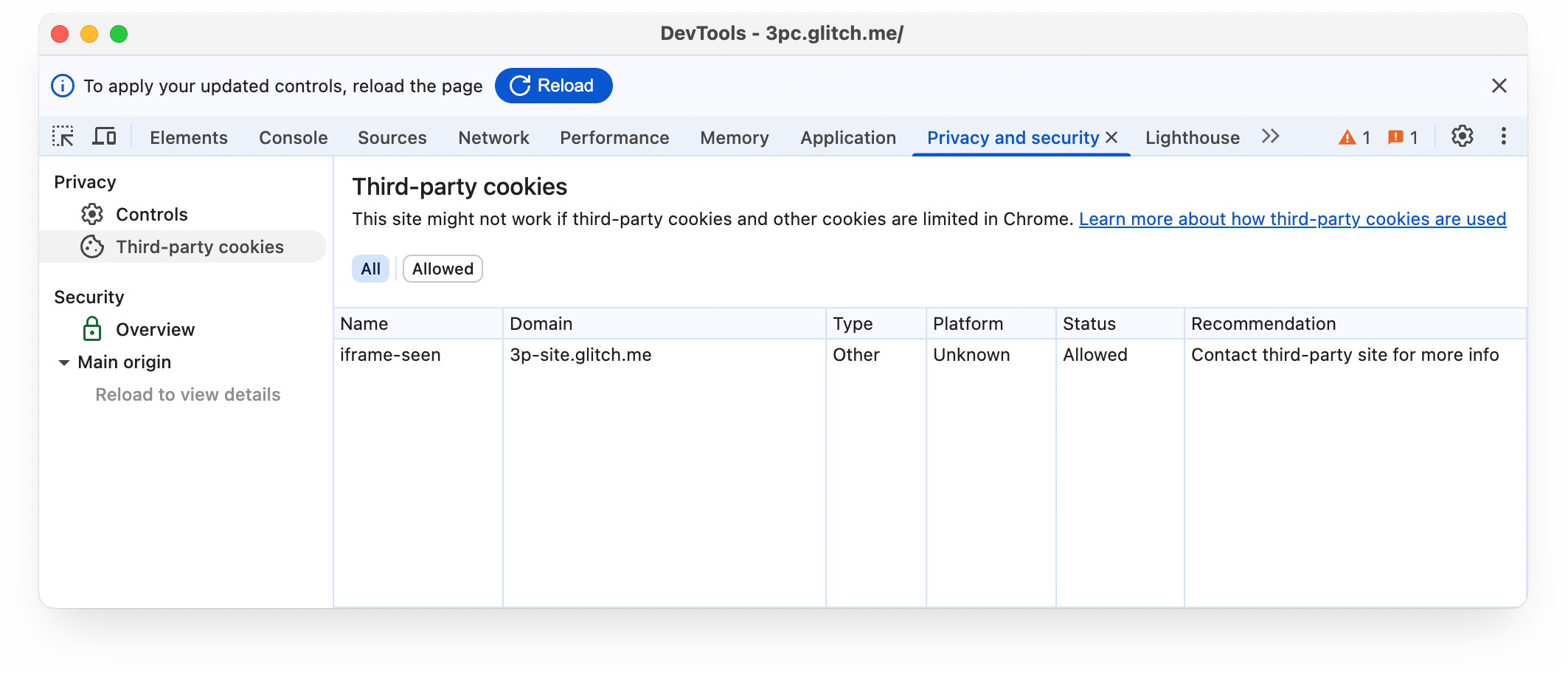Open the inspect element picker tool
Screen dimensions: 1568x673
(63, 137)
